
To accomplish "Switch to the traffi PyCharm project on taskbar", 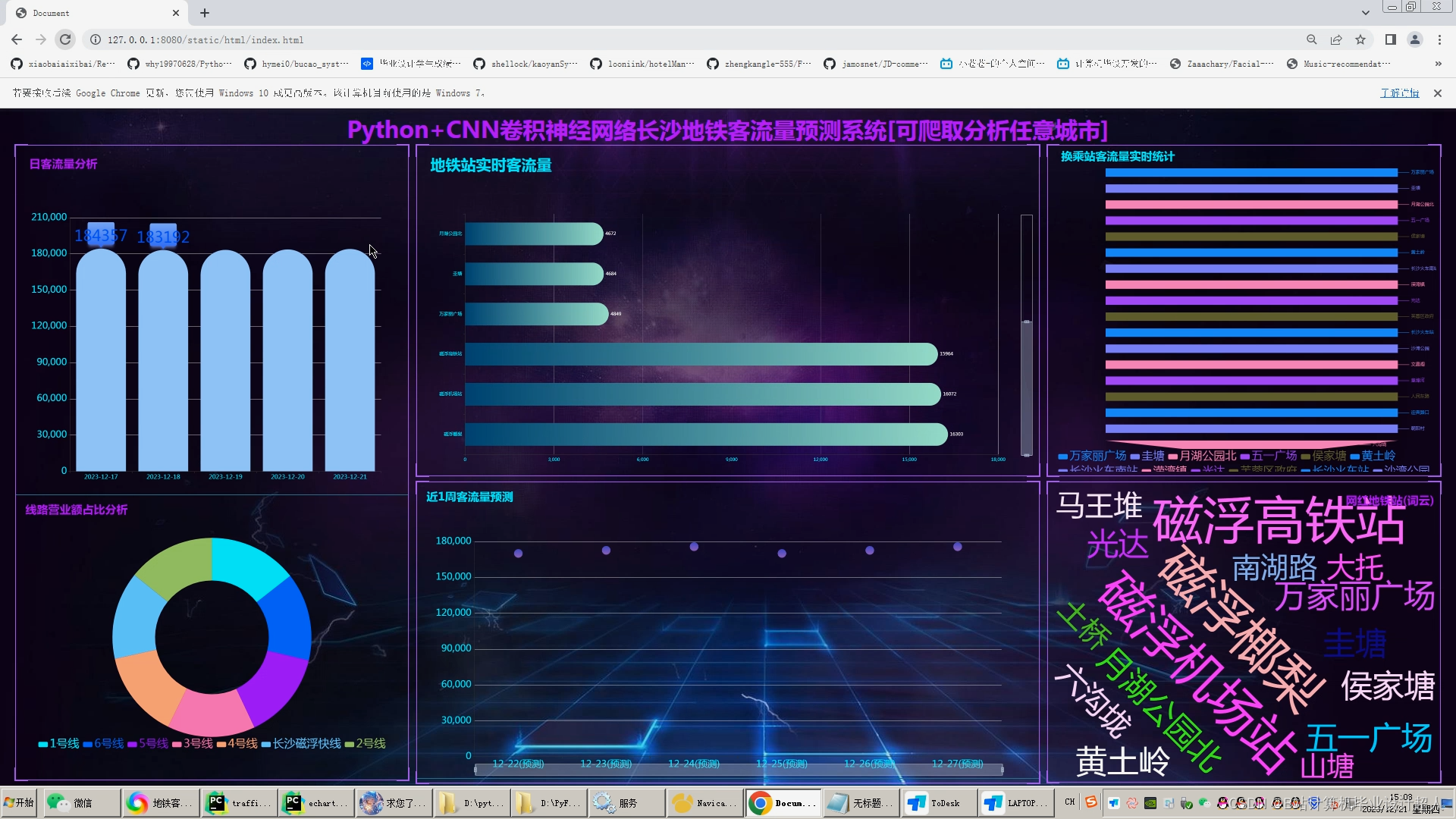I will (x=239, y=802).
